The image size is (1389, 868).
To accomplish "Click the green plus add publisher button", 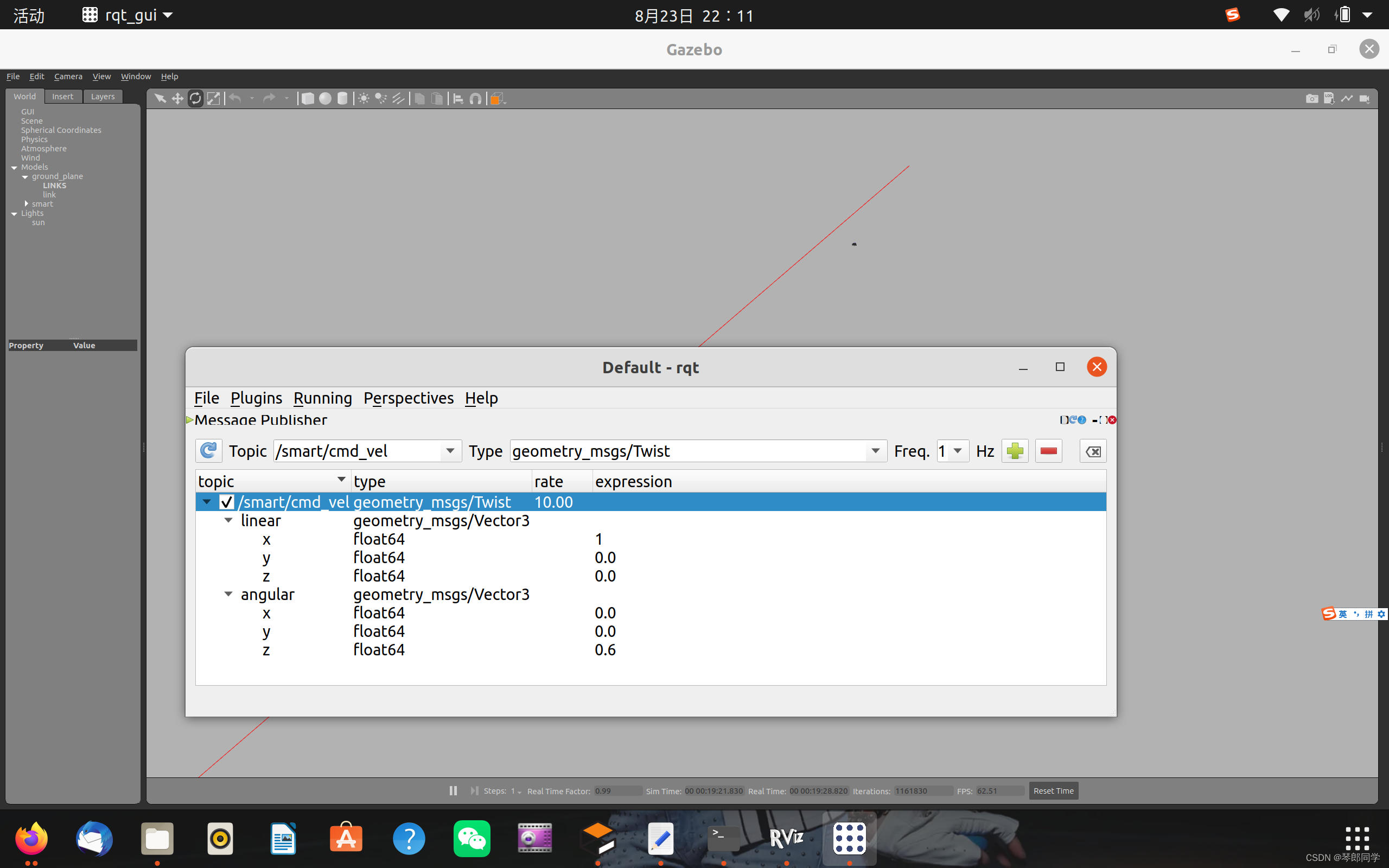I will tap(1014, 451).
